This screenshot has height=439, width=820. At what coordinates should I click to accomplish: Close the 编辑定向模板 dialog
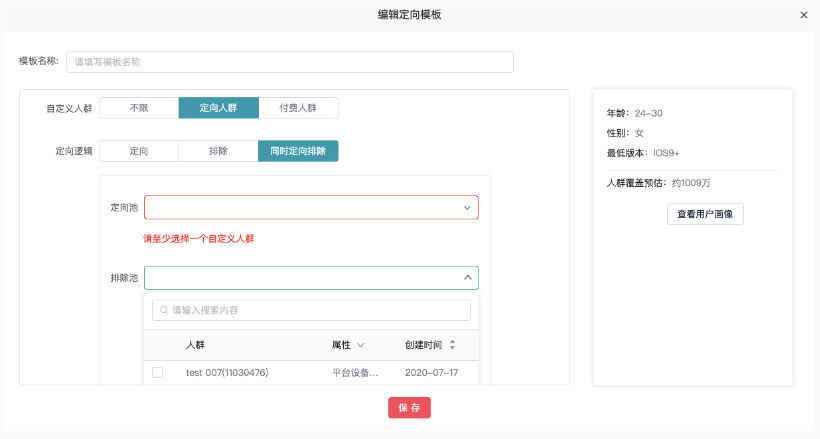tap(804, 15)
